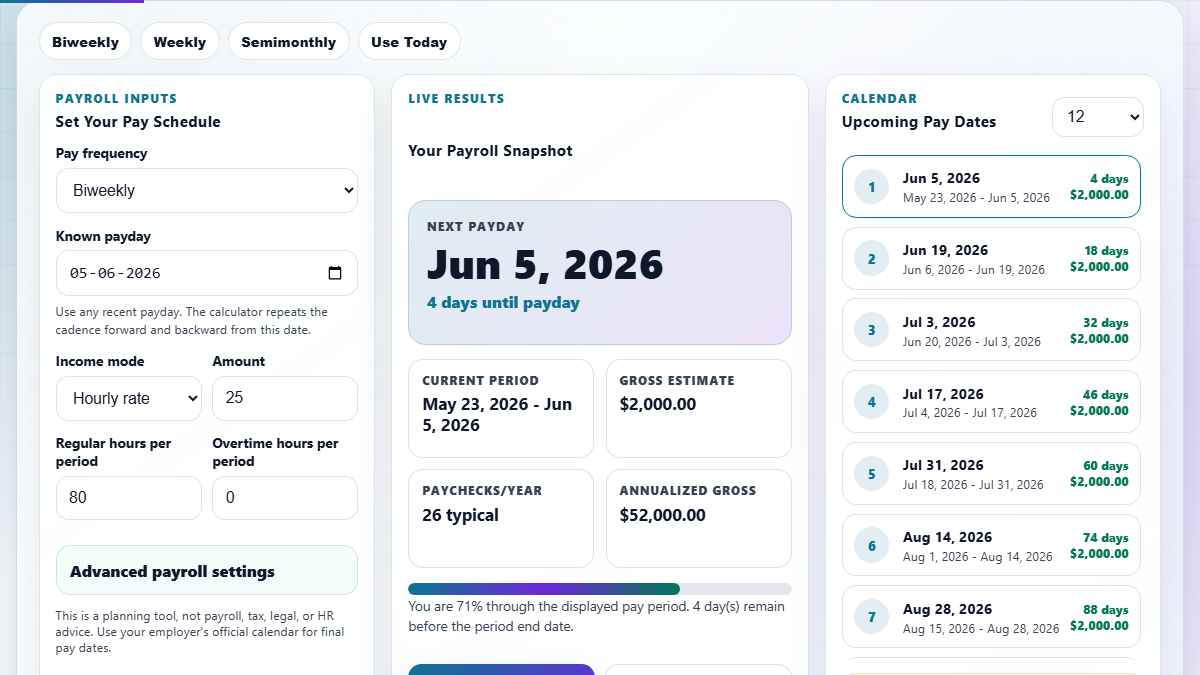Open the Income mode dropdown
1200x675 pixels.
(x=129, y=398)
